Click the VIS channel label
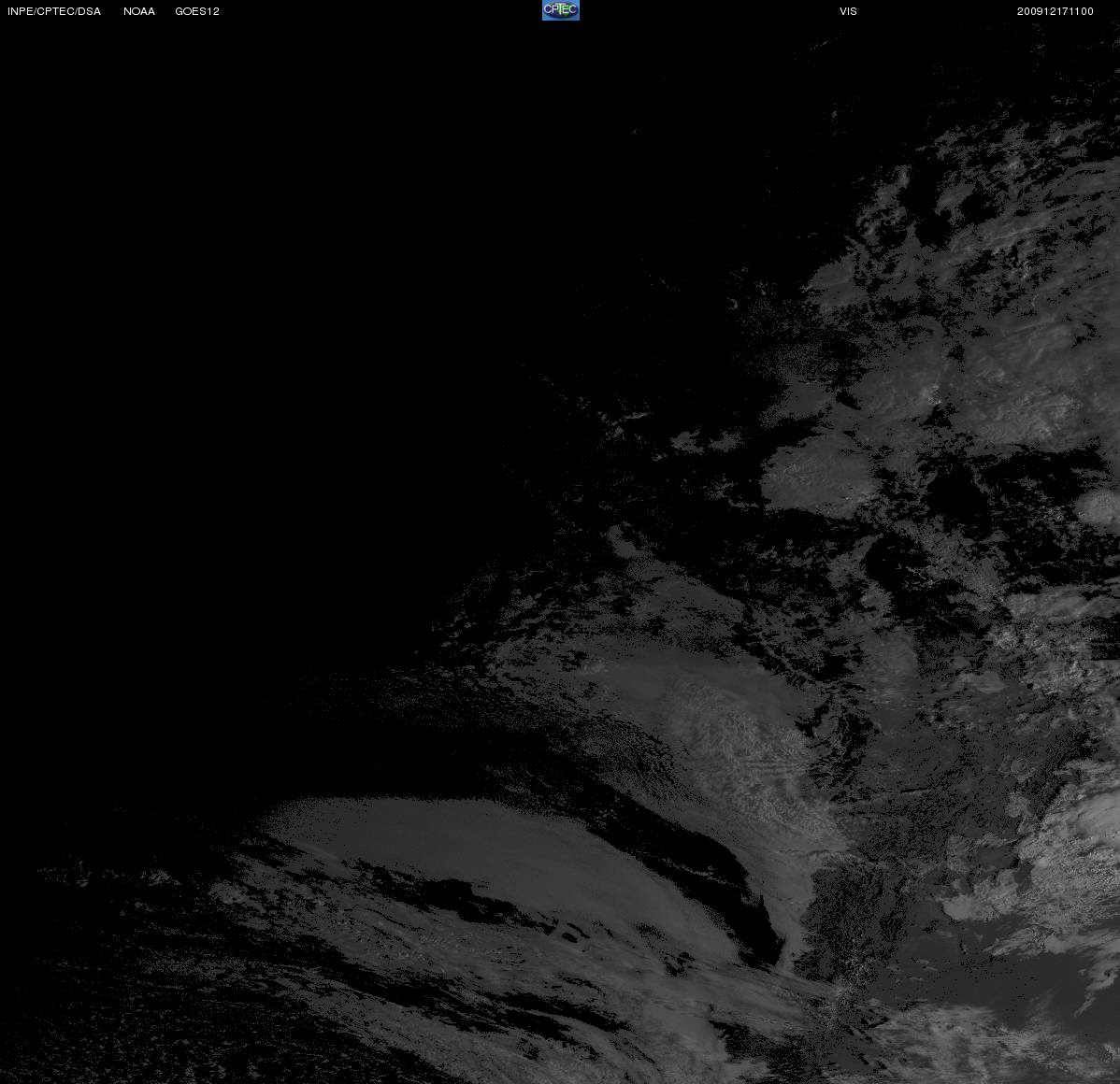The height and width of the screenshot is (1084, 1120). tap(849, 11)
